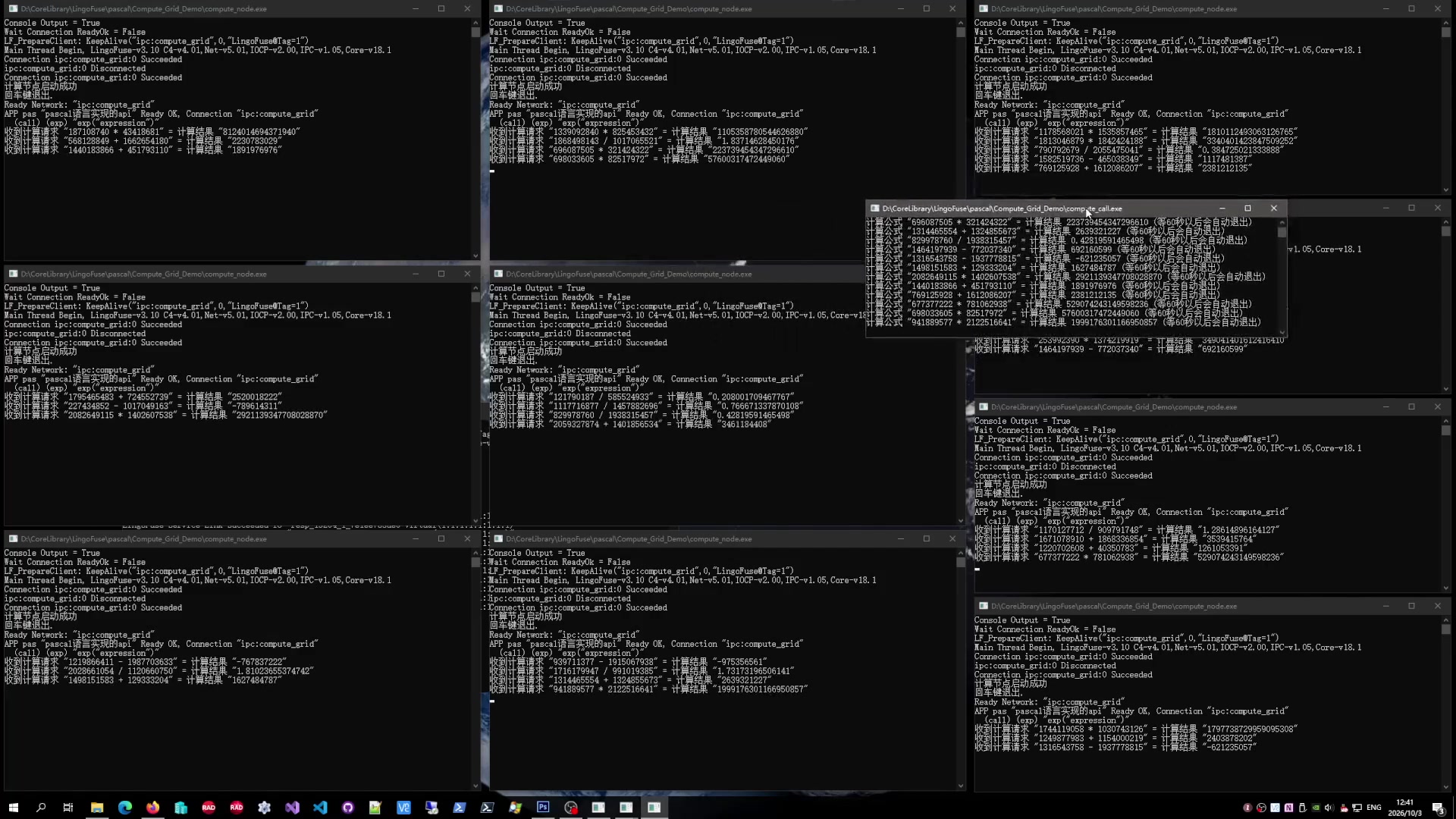Open the blue PowerShell taskbar icon

pyautogui.click(x=460, y=808)
